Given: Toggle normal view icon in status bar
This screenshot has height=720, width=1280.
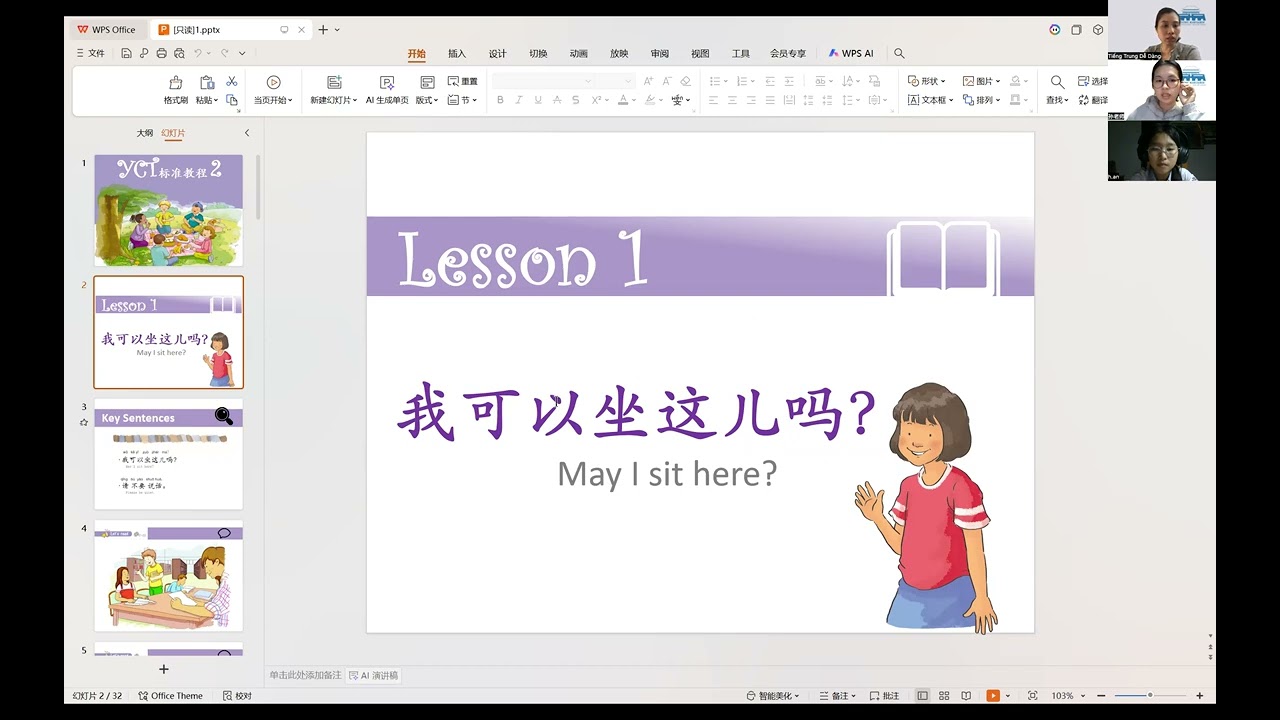Looking at the screenshot, I should tap(922, 695).
